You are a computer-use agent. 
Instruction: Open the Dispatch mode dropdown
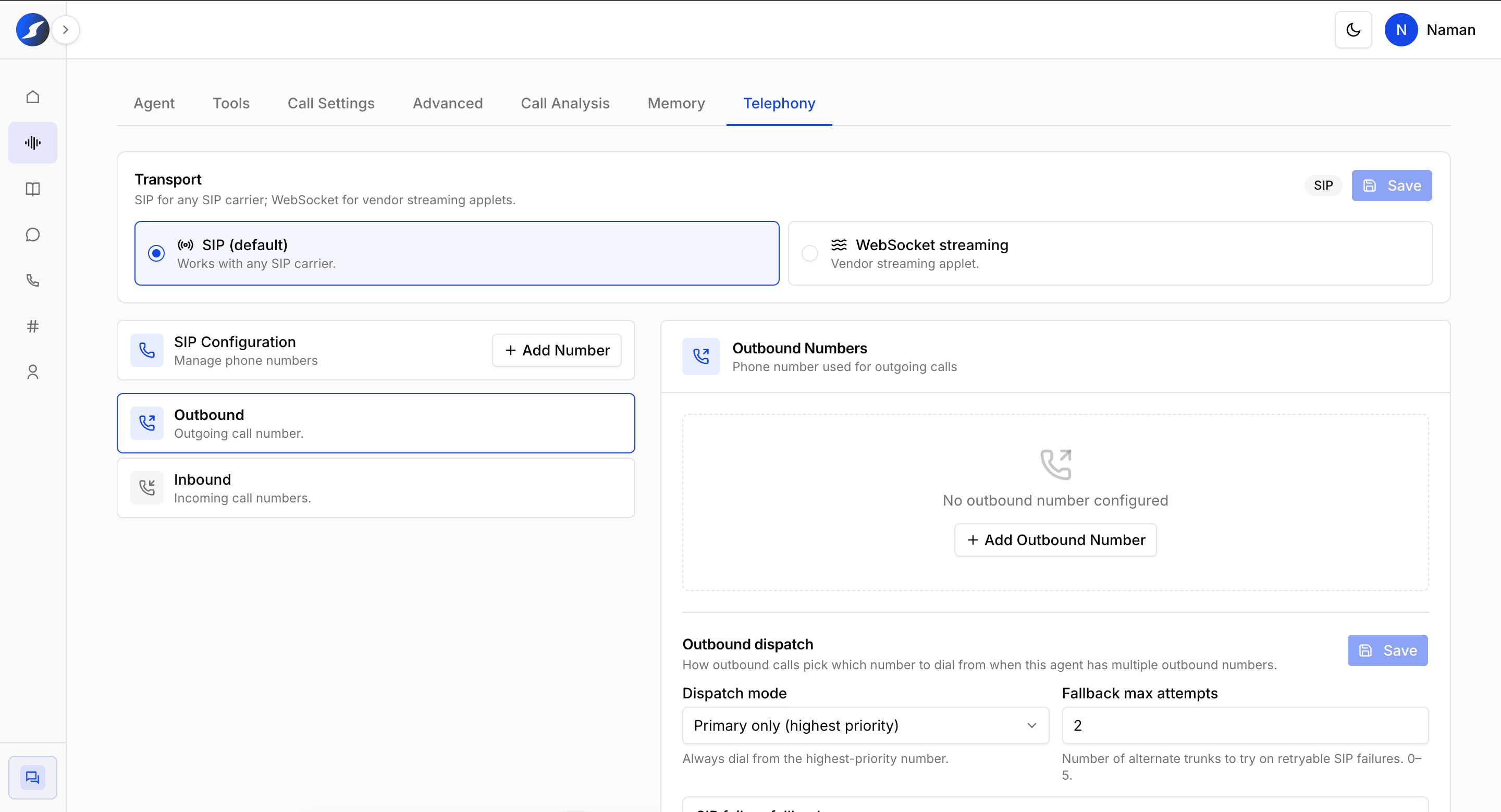pos(865,725)
